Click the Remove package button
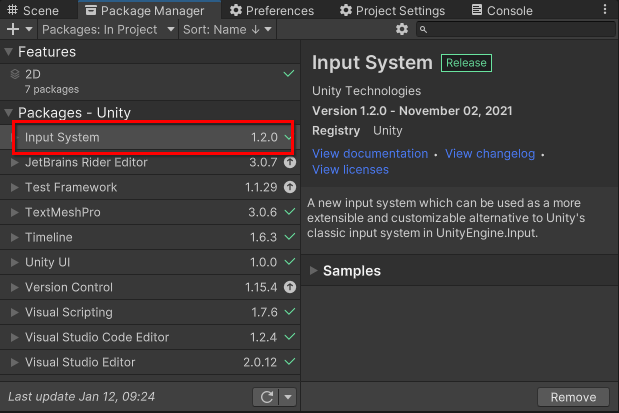 point(573,397)
